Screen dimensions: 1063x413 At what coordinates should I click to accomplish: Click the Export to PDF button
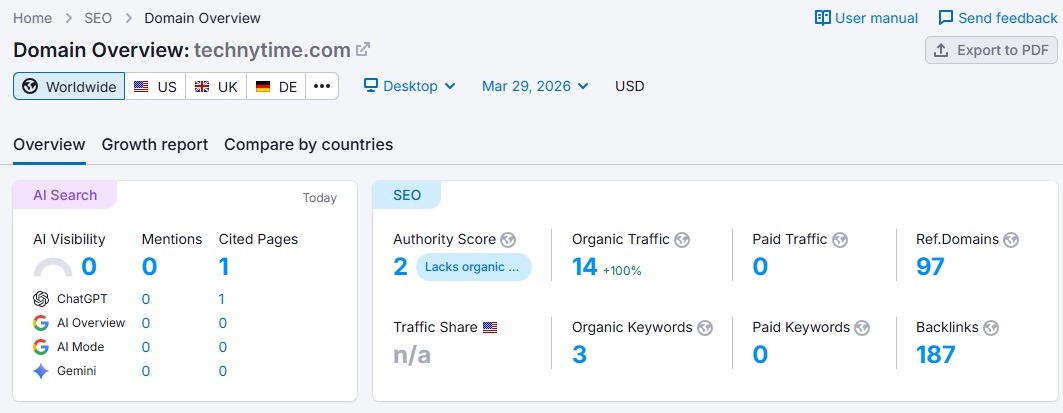click(x=991, y=50)
